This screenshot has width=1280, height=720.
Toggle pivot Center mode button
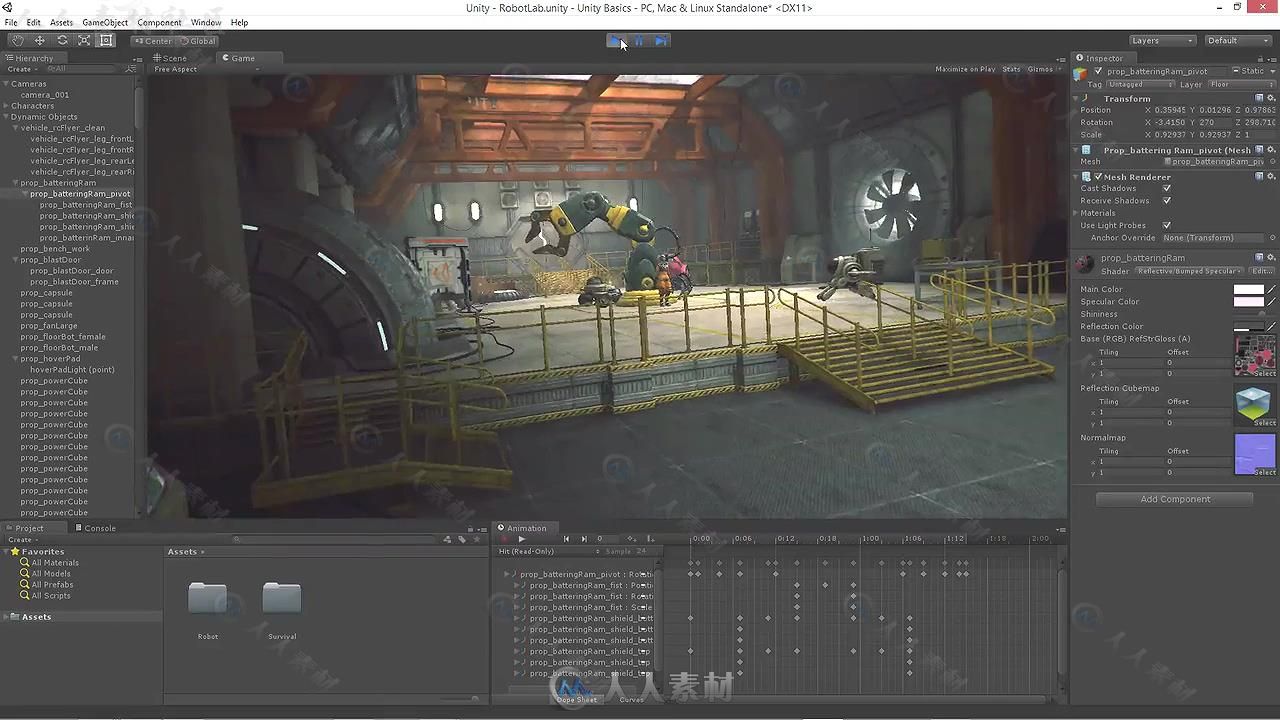pyautogui.click(x=153, y=41)
